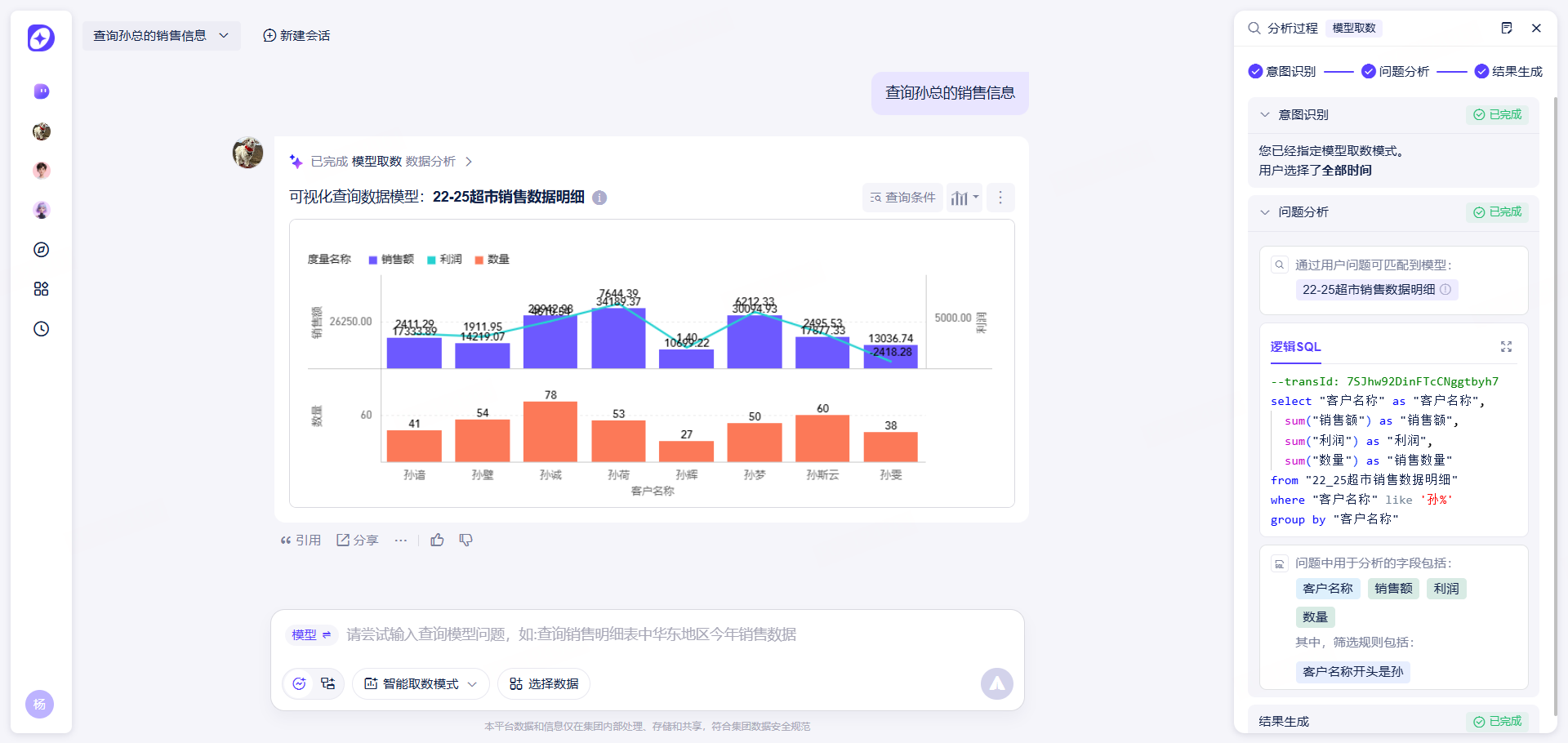This screenshot has height=743, width=1568.
Task: Open the notes icon in analysis panel header
Action: [x=1507, y=28]
